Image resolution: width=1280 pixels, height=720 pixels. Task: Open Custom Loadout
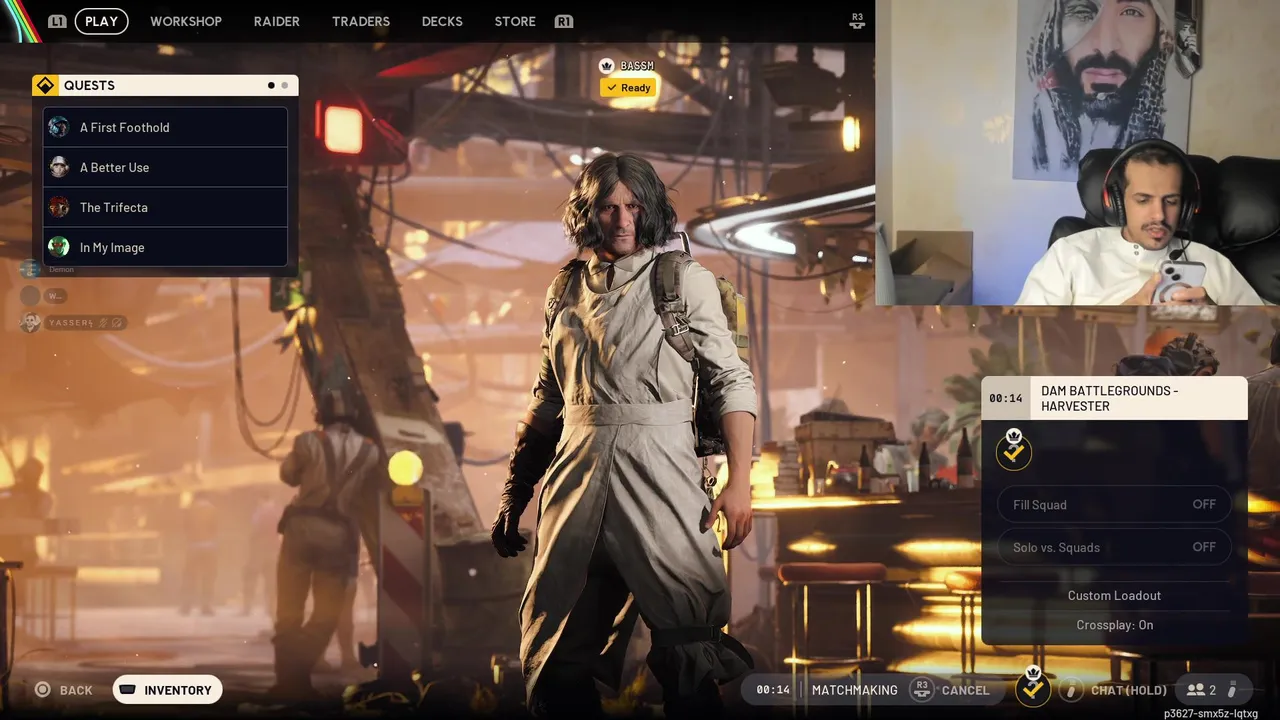1114,595
